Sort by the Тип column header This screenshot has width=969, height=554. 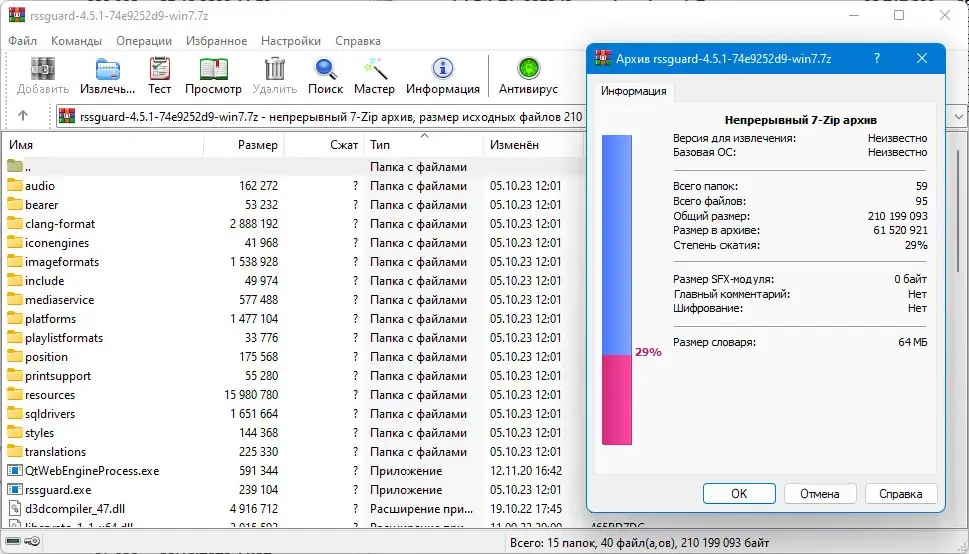423,145
